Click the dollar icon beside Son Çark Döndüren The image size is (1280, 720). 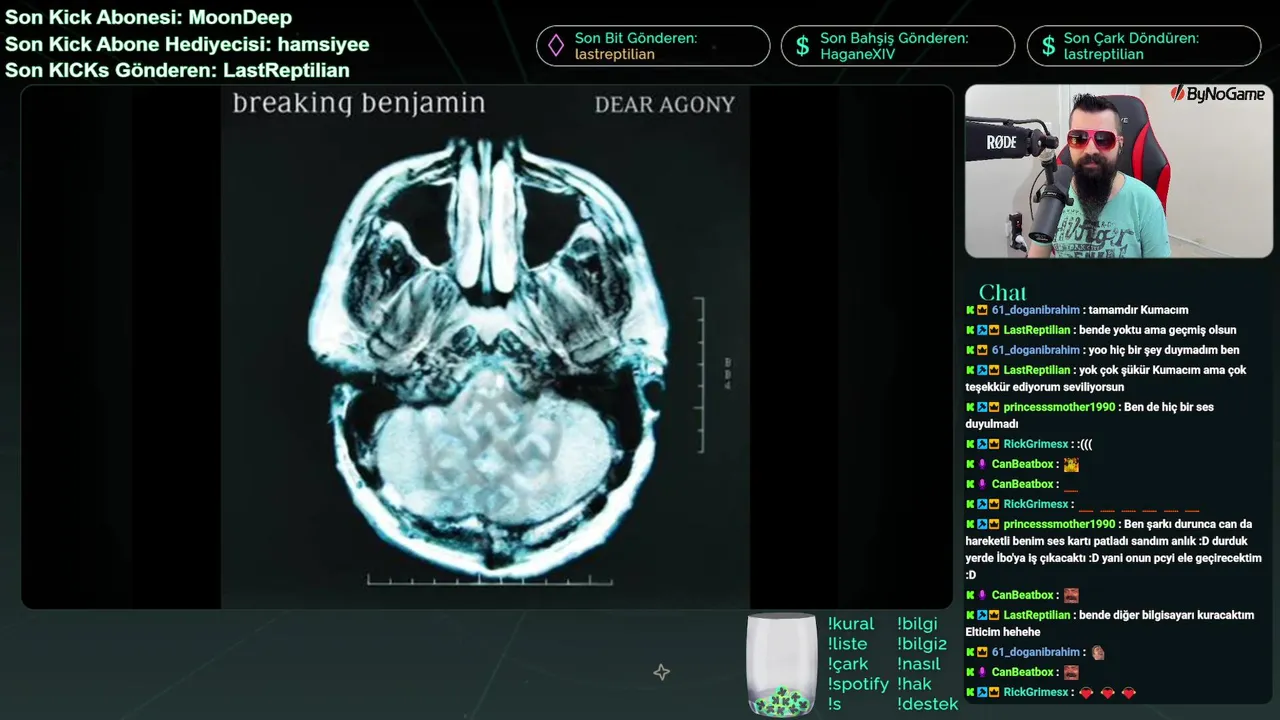point(1048,46)
